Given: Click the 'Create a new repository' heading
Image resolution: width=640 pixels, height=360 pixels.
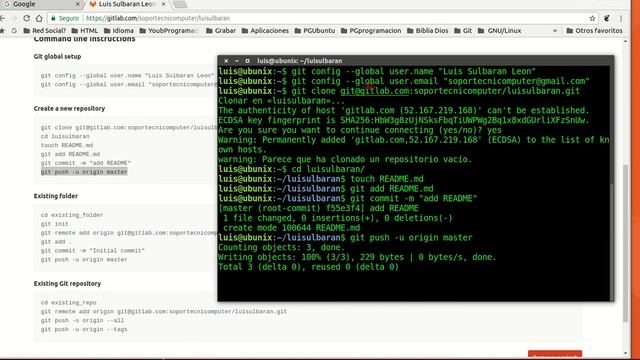Looking at the screenshot, I should click(x=69, y=109).
